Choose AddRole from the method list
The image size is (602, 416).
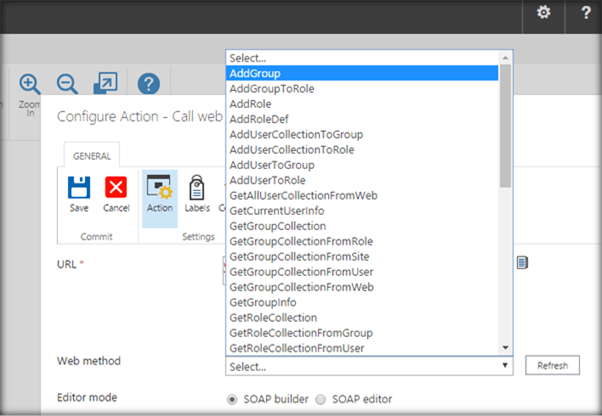point(362,104)
